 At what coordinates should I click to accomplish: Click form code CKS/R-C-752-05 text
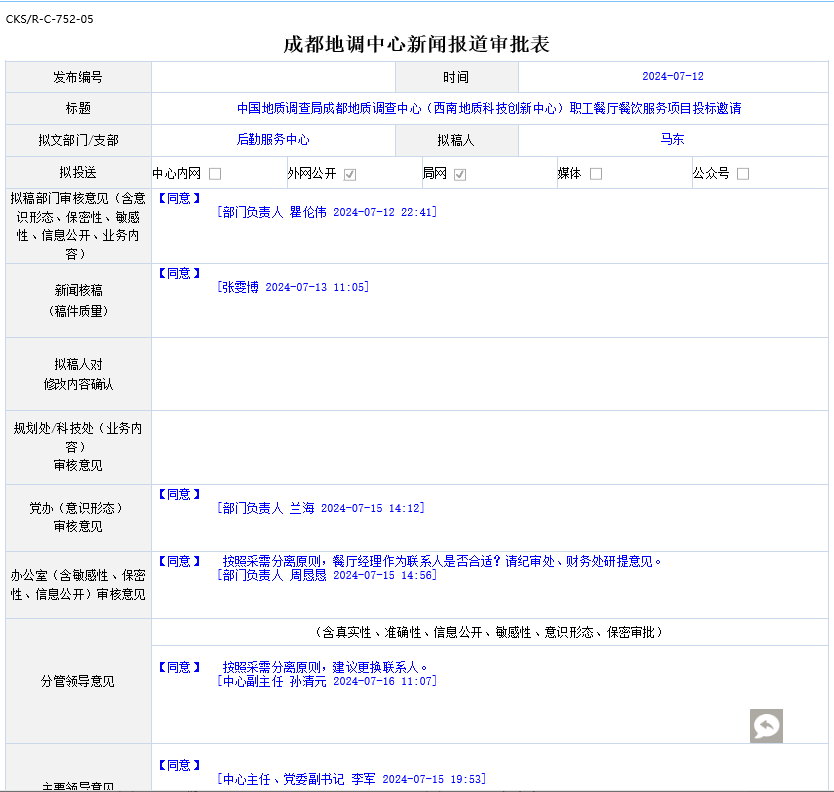pyautogui.click(x=50, y=19)
